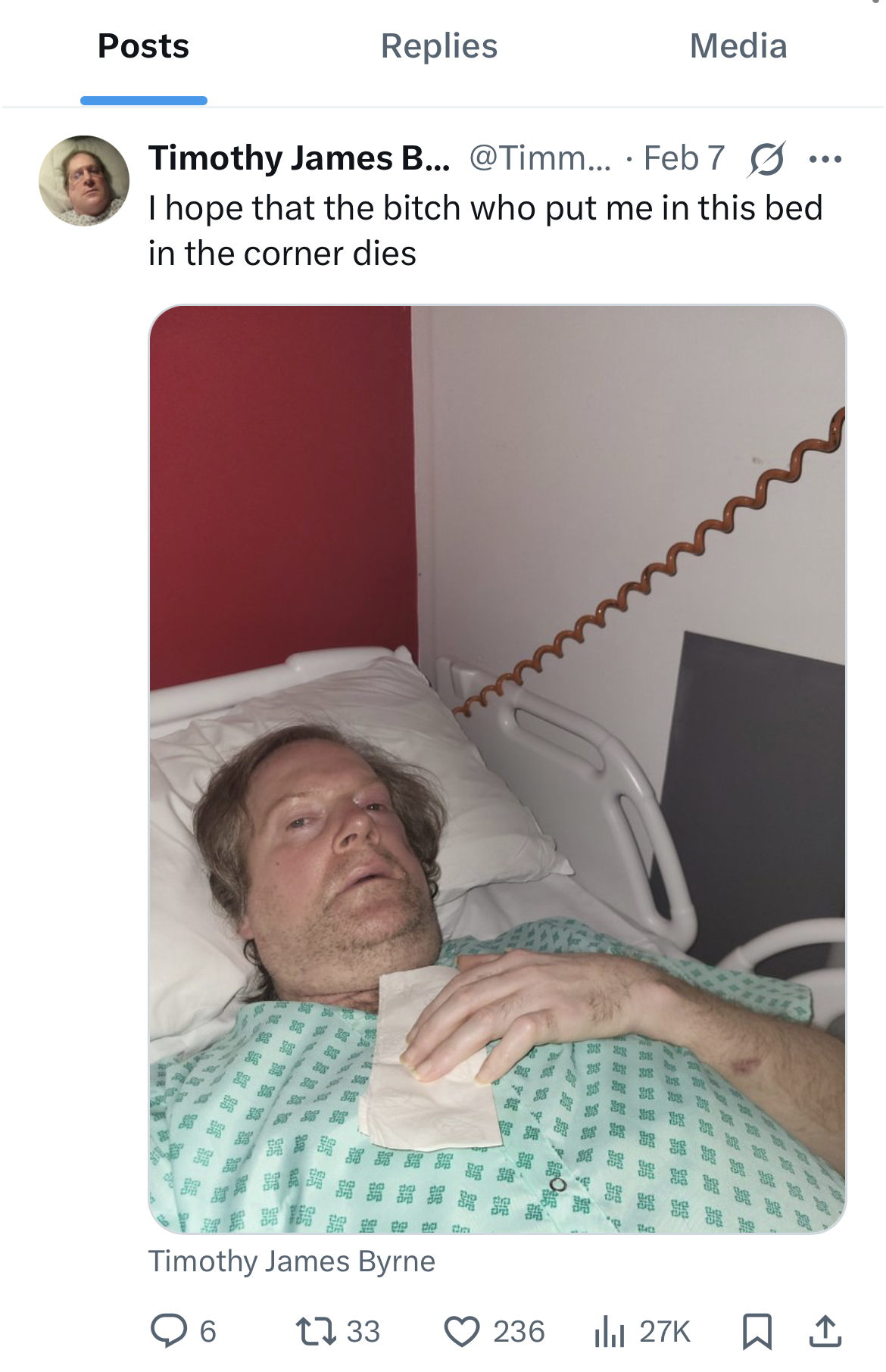Open the reply comment icon

tap(168, 1331)
